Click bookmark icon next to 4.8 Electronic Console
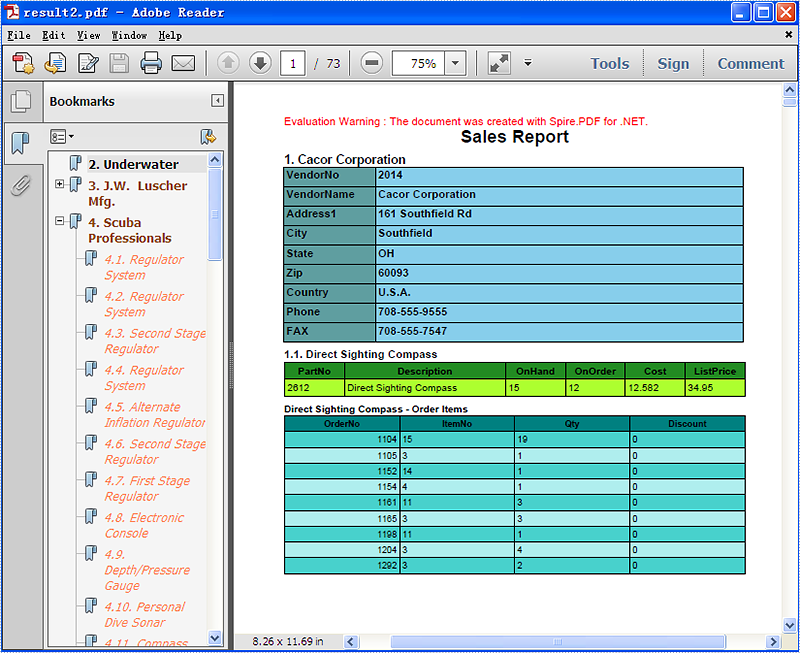 click(x=91, y=516)
